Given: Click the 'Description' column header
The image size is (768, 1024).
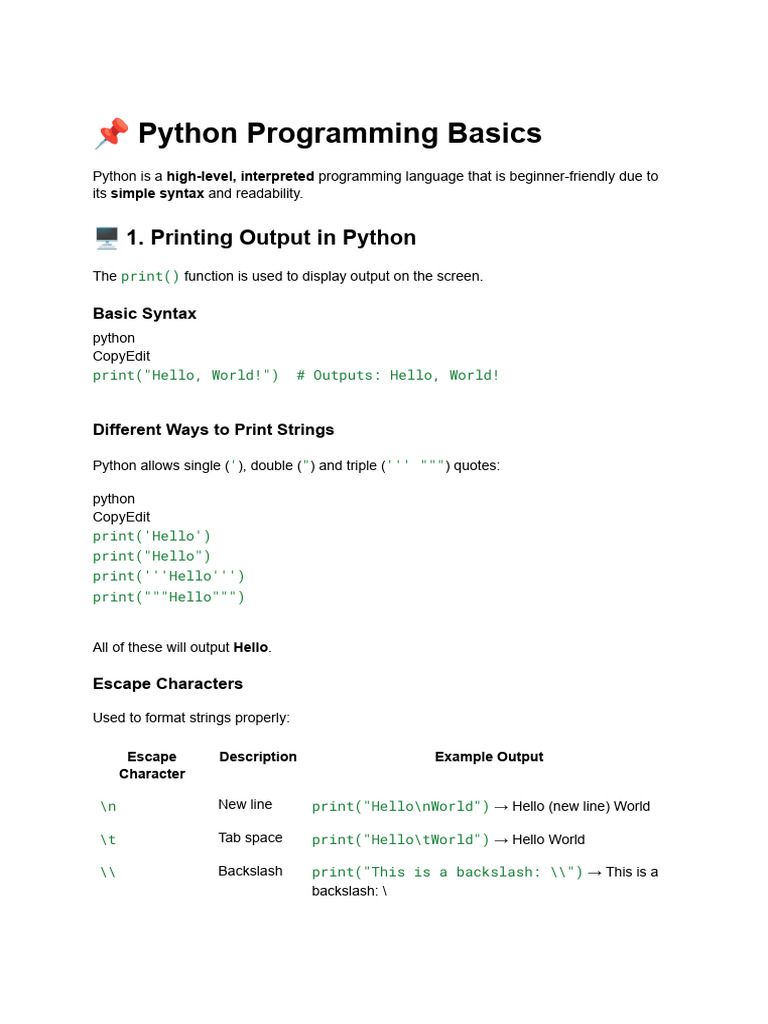Looking at the screenshot, I should (258, 757).
